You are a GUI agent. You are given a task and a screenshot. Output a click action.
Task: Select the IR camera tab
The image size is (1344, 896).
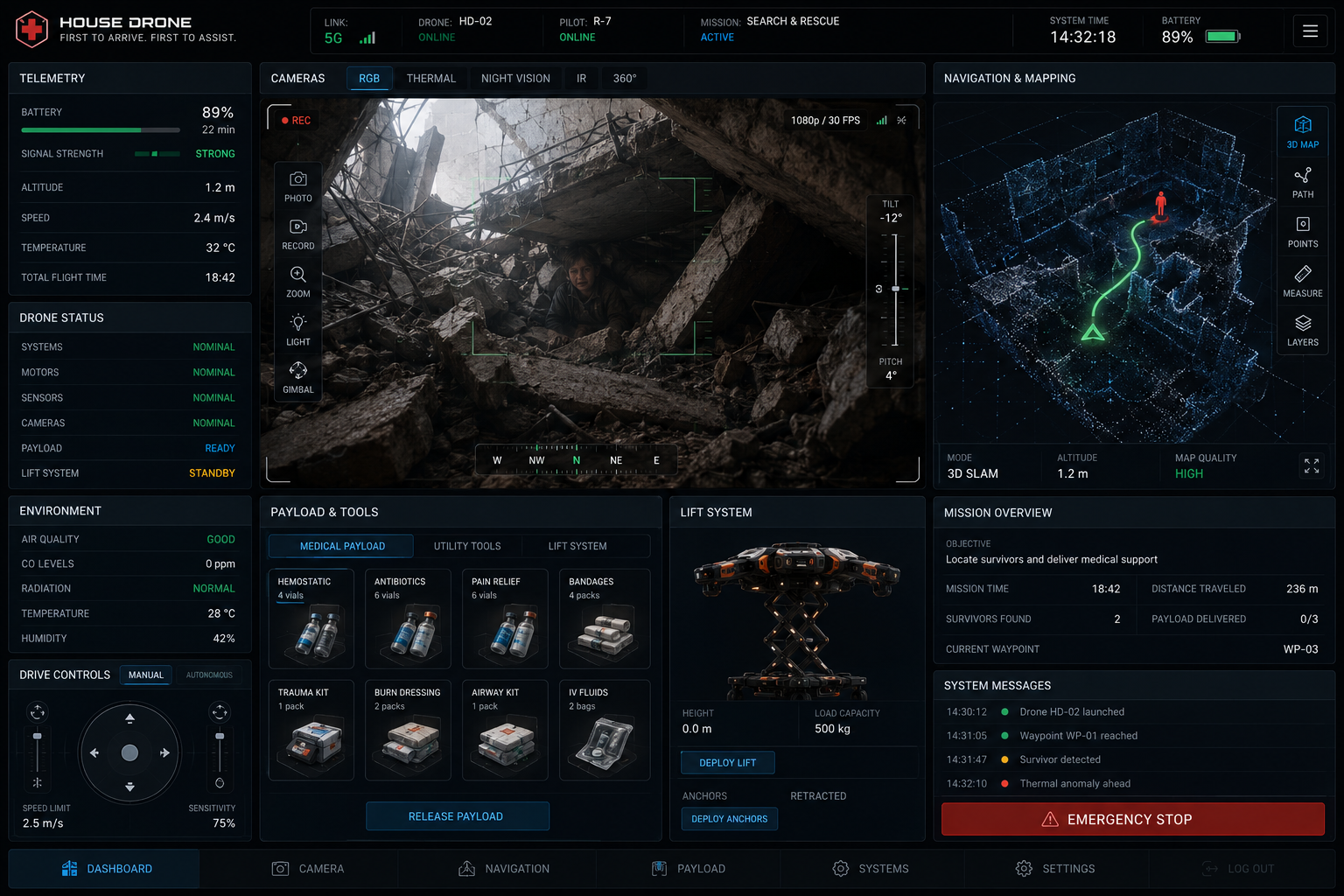tap(581, 79)
